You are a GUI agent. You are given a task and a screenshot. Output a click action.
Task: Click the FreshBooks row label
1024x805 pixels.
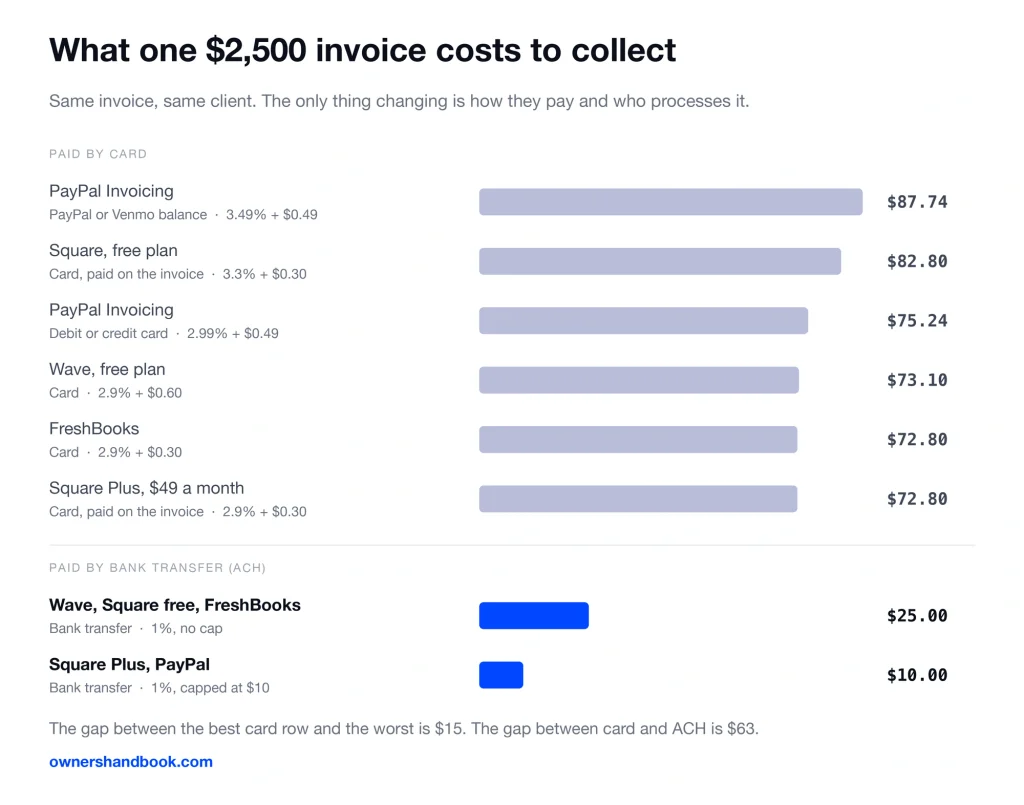coord(94,428)
